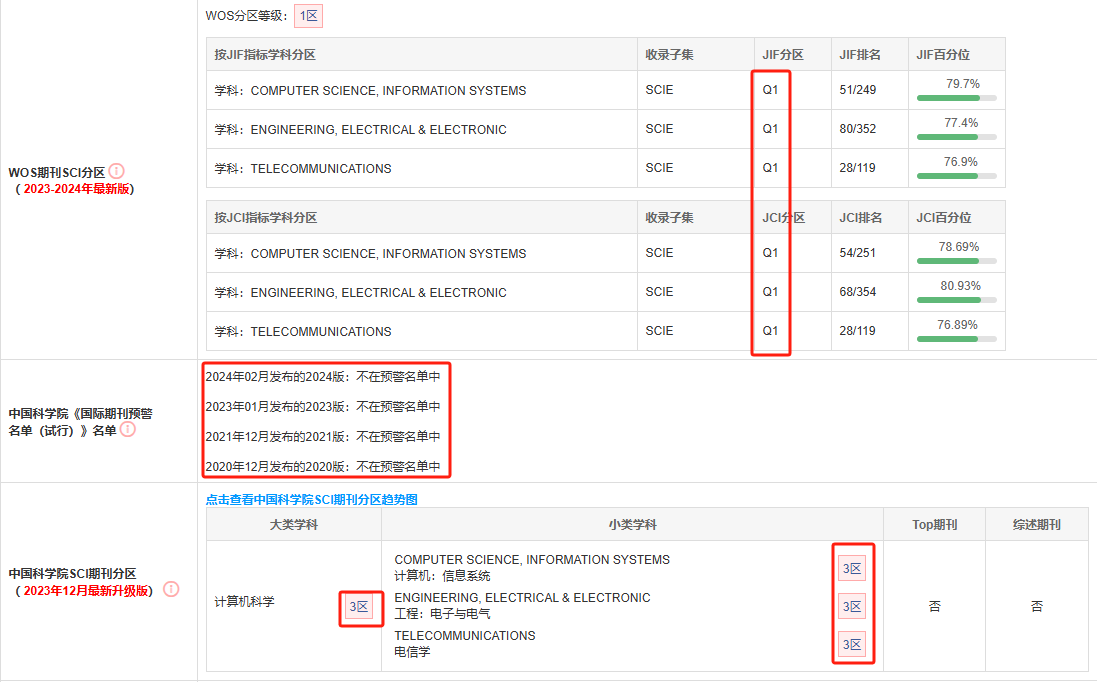Click the 80/352 JIF rank cell
1097x682 pixels.
(x=870, y=129)
